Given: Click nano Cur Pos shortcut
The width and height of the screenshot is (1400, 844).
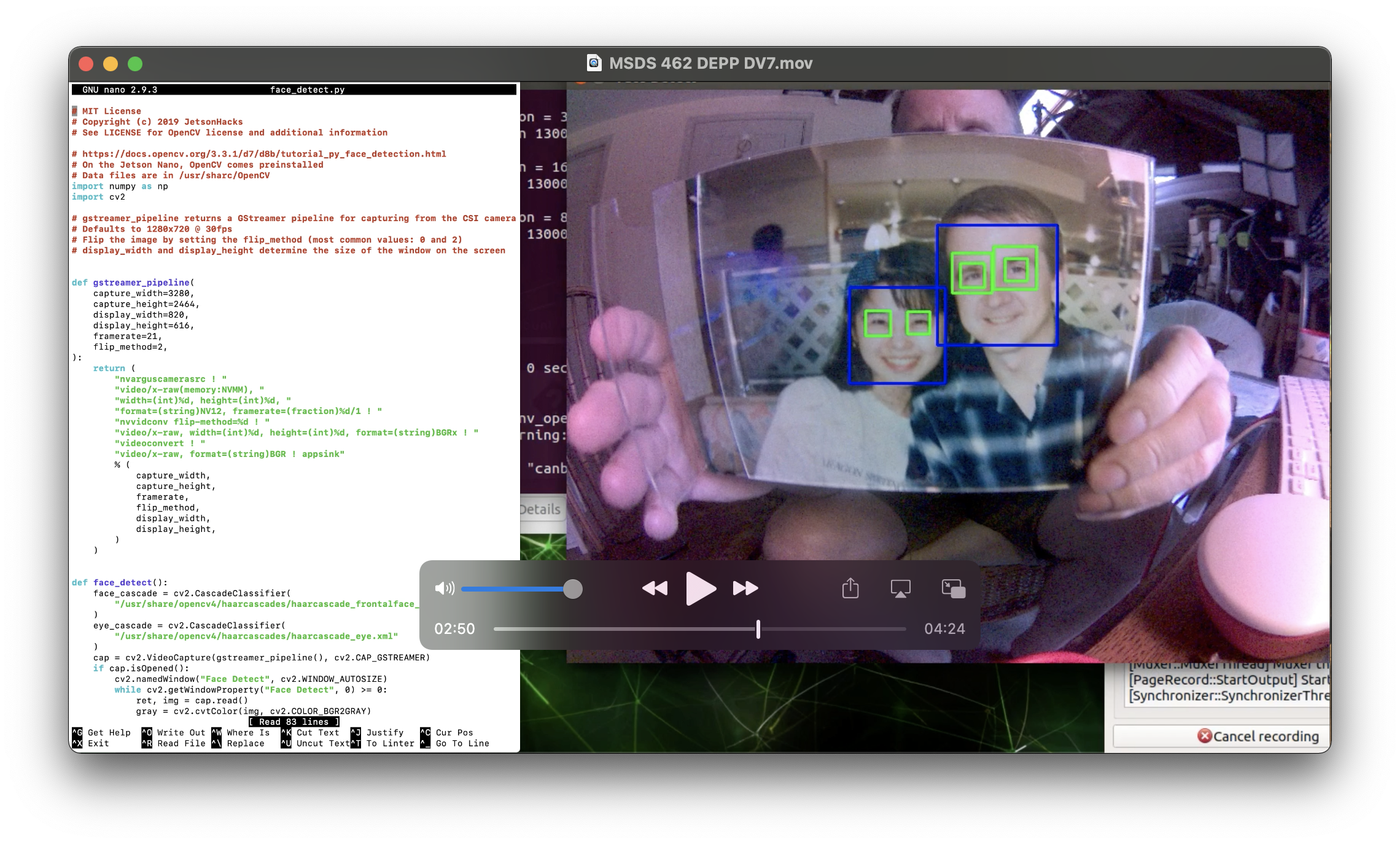Looking at the screenshot, I should pyautogui.click(x=447, y=732).
